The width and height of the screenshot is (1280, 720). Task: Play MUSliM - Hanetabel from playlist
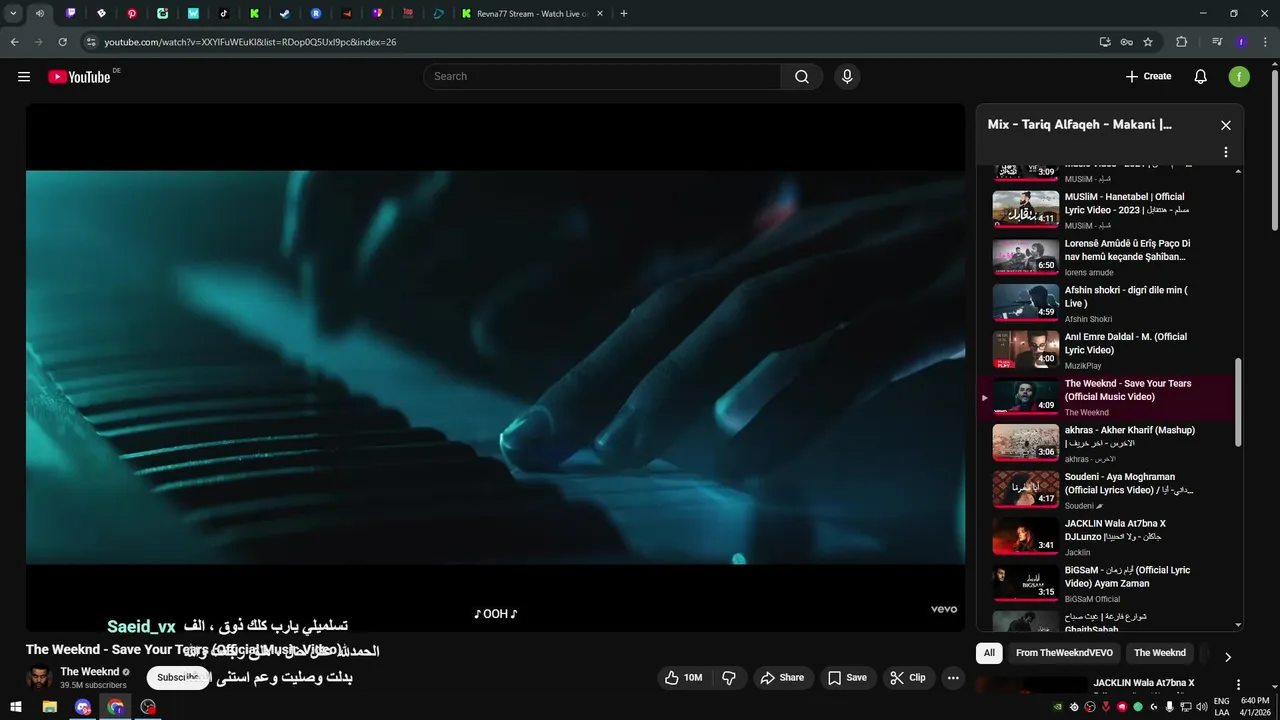point(1109,211)
